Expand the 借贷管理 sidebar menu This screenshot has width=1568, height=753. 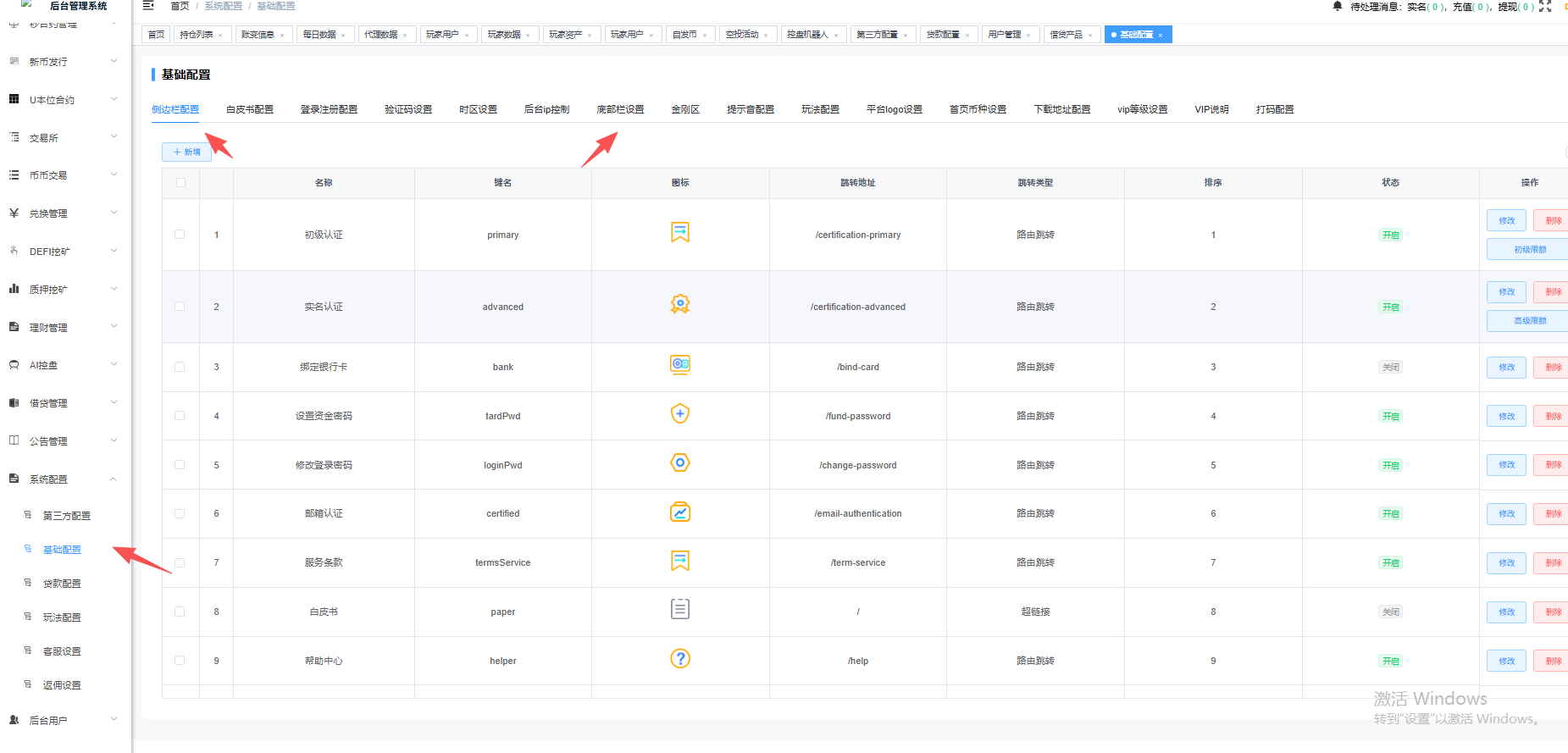(65, 403)
